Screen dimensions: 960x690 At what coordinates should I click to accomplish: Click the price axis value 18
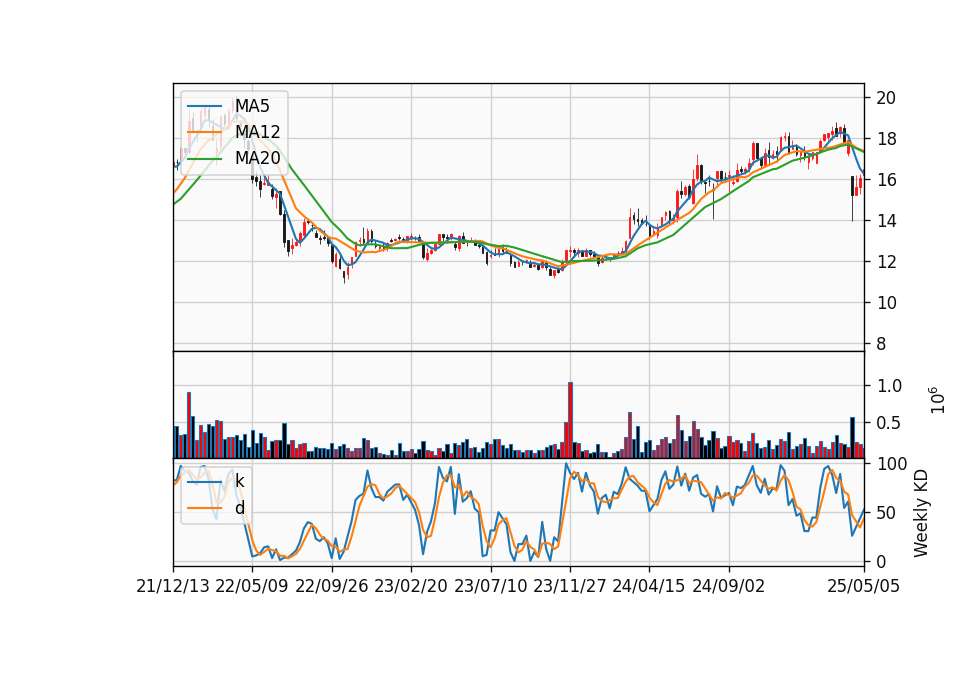[x=886, y=139]
